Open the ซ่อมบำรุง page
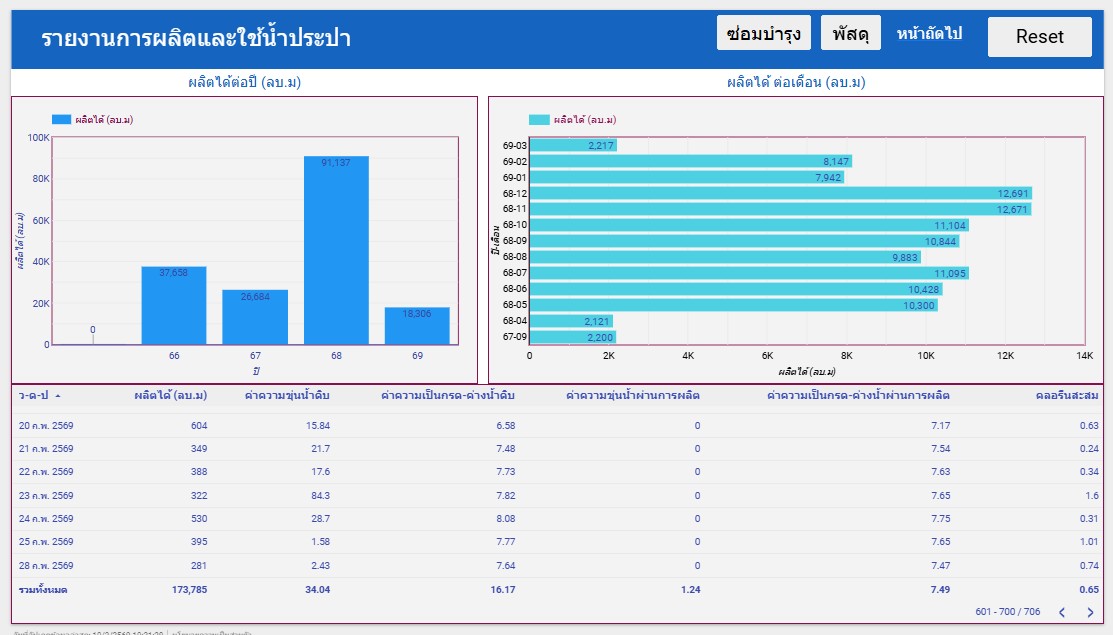The image size is (1113, 635). point(763,33)
